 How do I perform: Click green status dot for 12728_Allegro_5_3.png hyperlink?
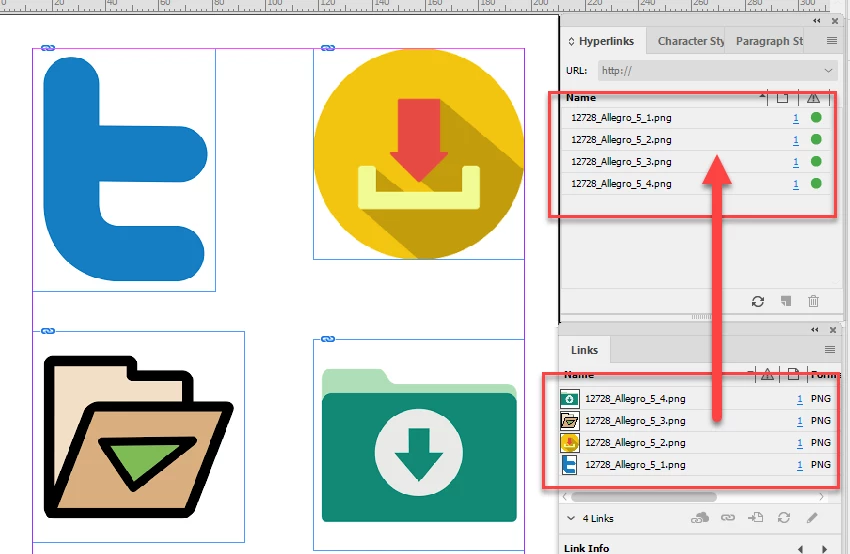[x=816, y=162]
